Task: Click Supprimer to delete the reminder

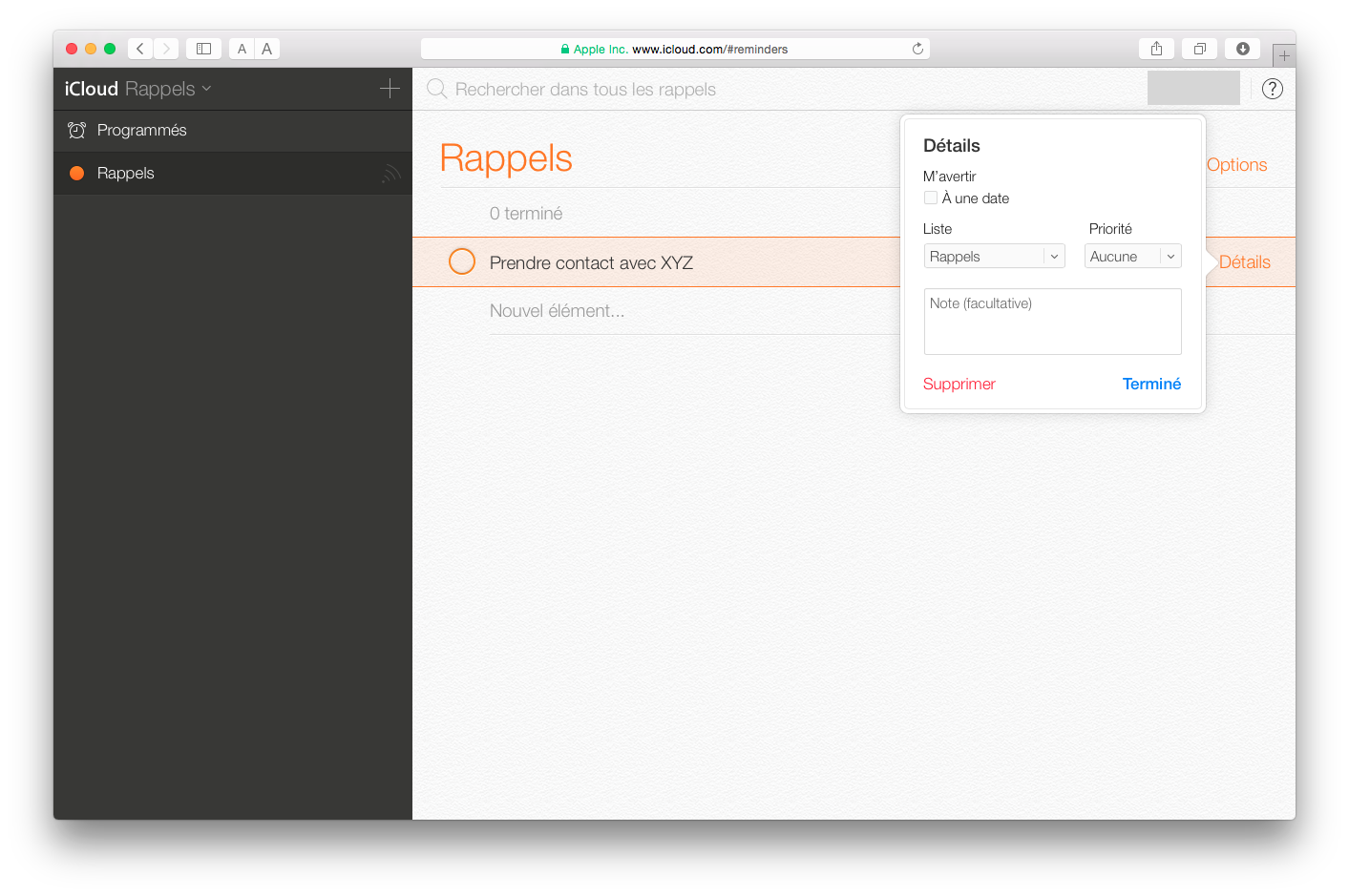Action: [x=959, y=384]
